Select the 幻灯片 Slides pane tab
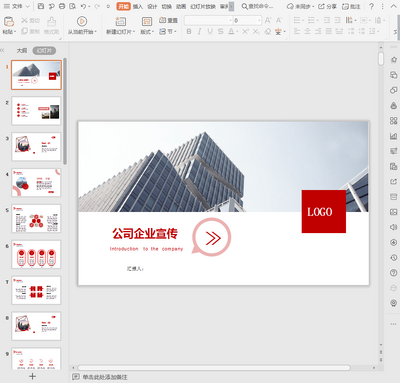The image size is (400, 383). point(44,51)
